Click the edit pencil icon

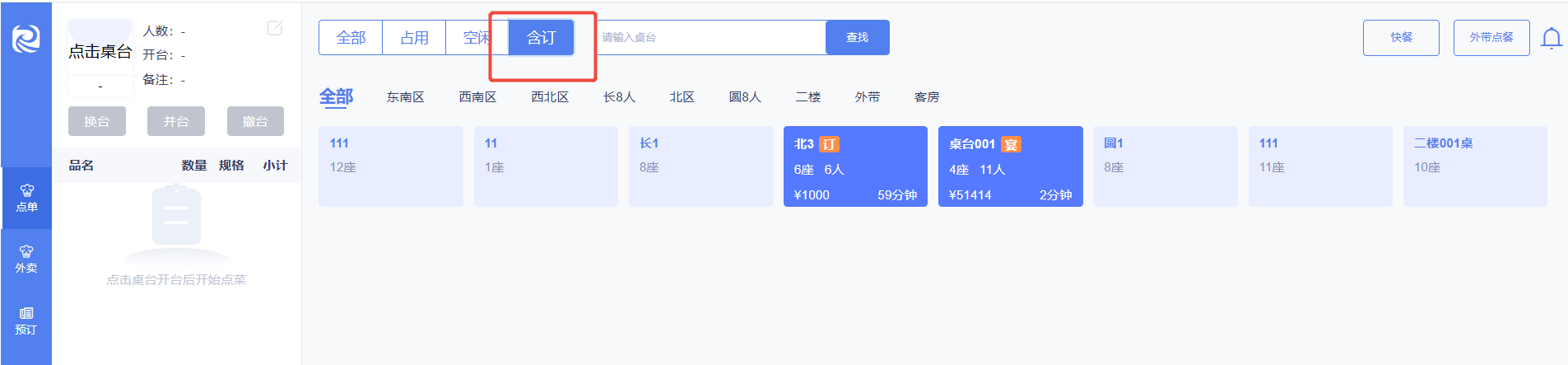point(275,29)
